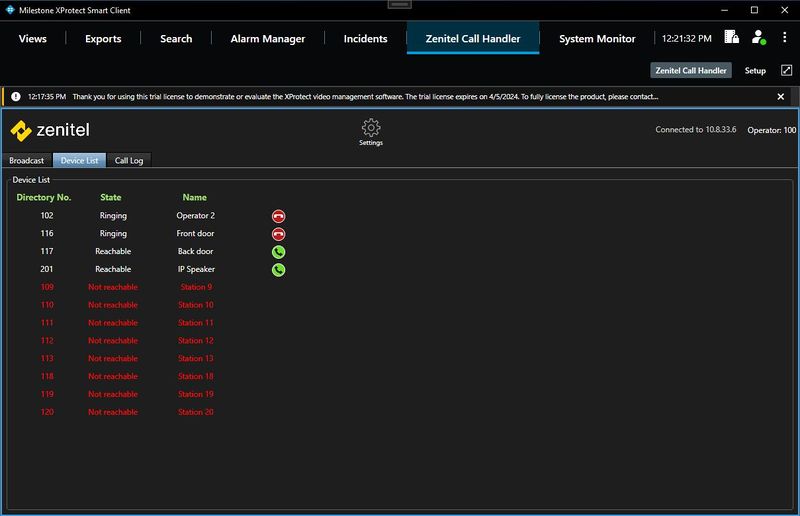Select the Station 20 device name
This screenshot has width=800, height=516.
tap(196, 412)
